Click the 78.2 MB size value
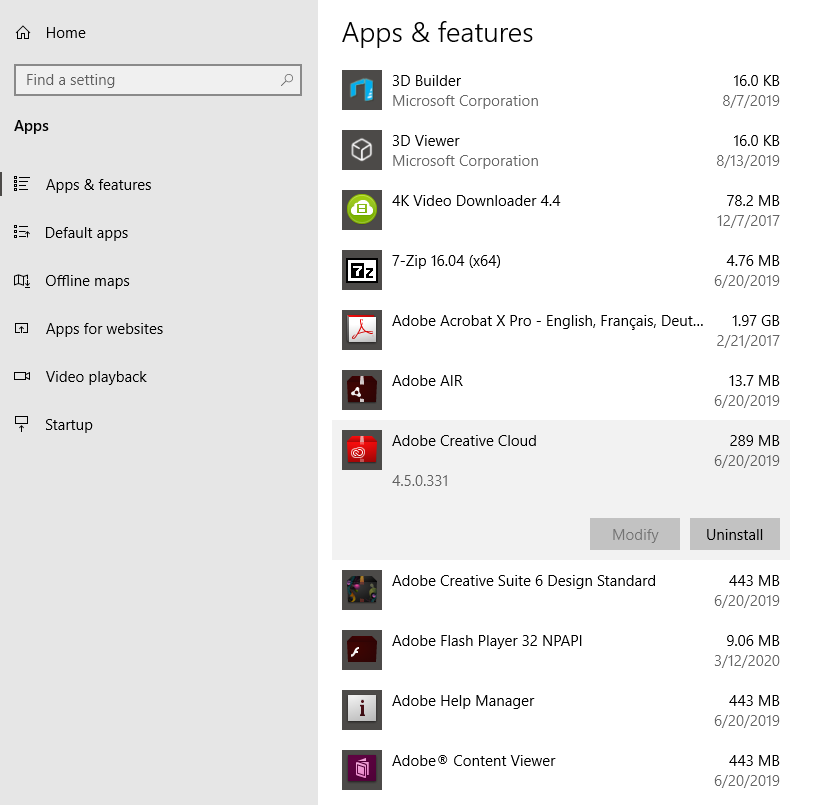Screen dimensions: 824x805 (x=753, y=201)
